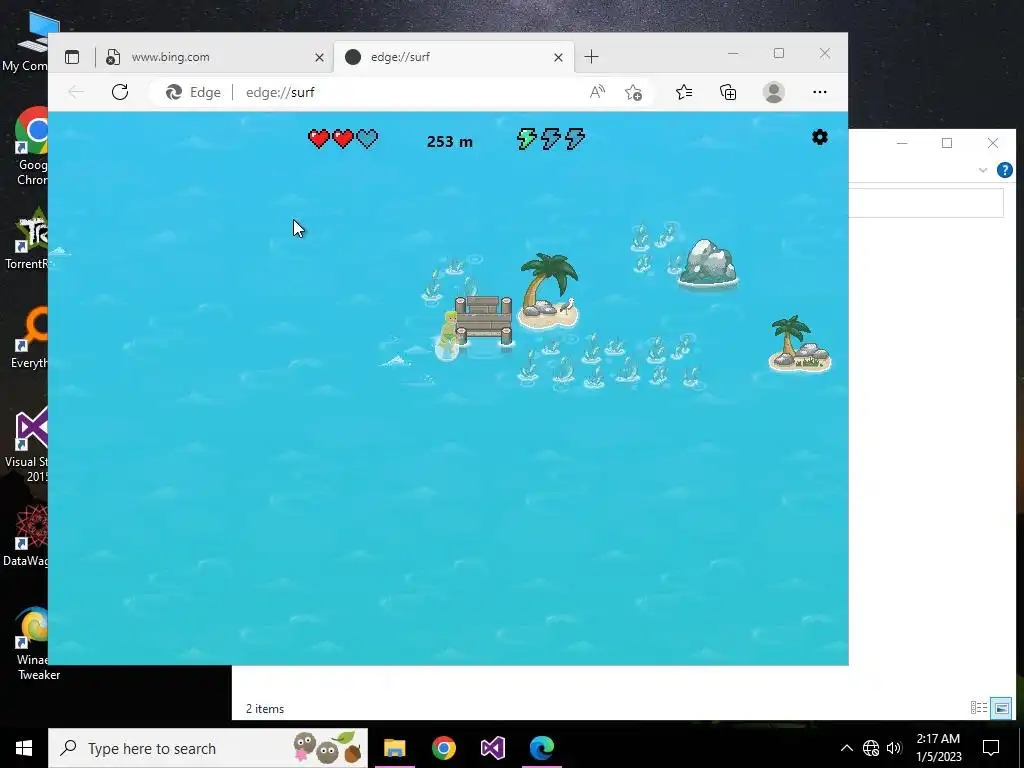Activate Read aloud icon in address bar
The image size is (1024, 768).
pos(597,92)
